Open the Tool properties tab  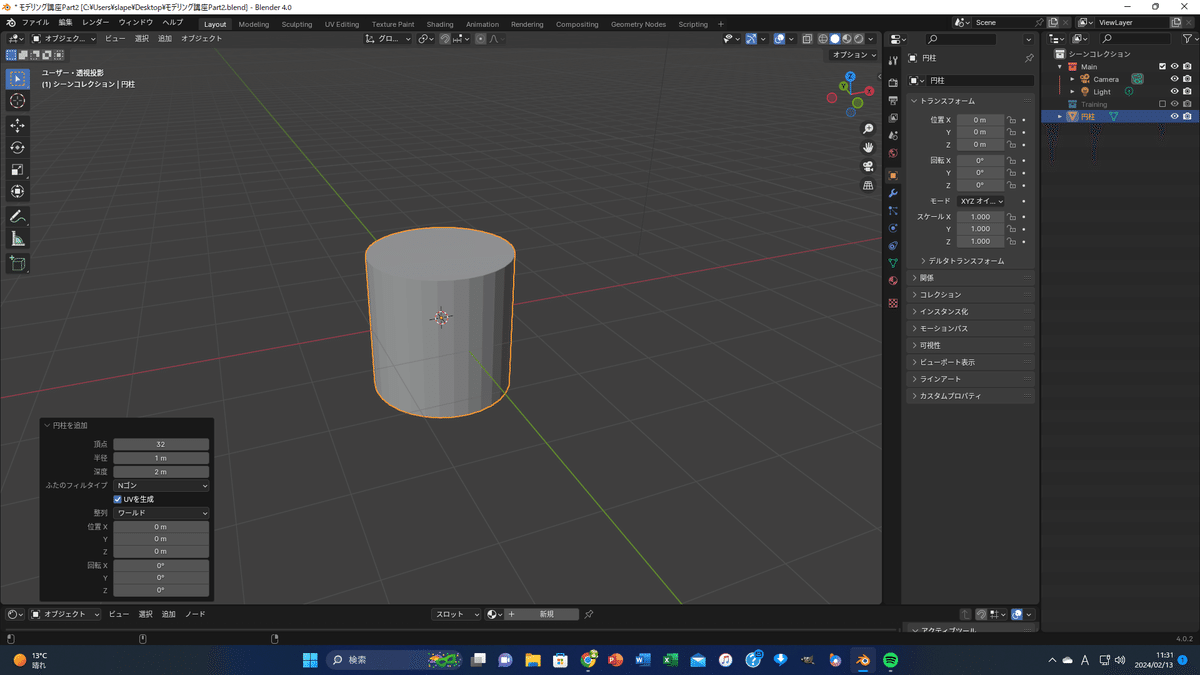(x=893, y=61)
